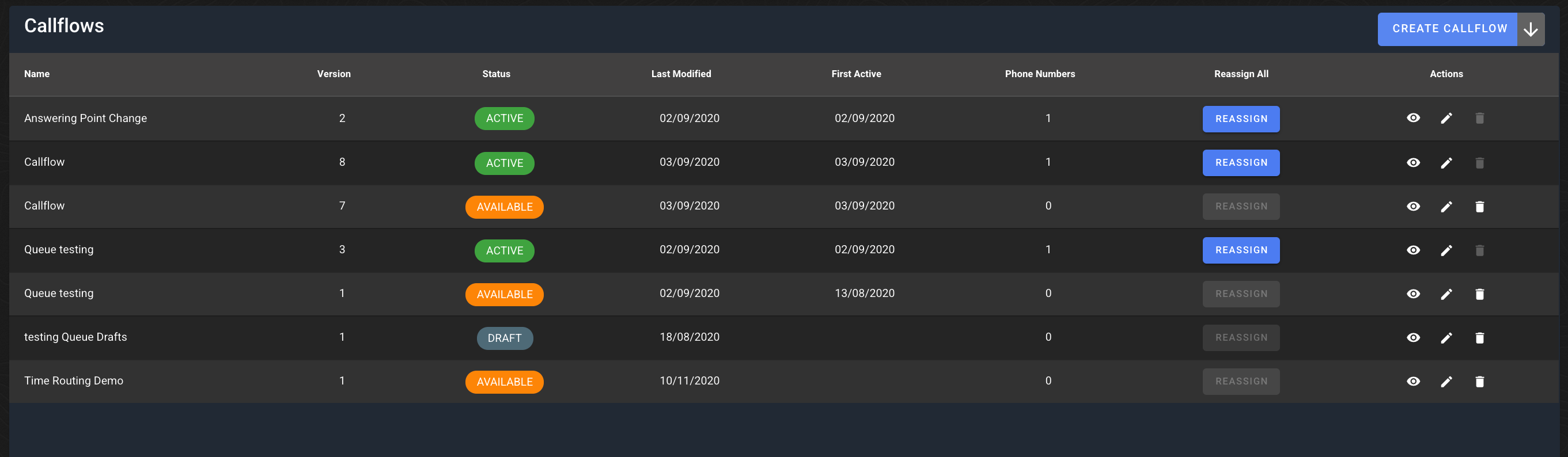Delete Time Routing Demo callflow

pyautogui.click(x=1479, y=382)
